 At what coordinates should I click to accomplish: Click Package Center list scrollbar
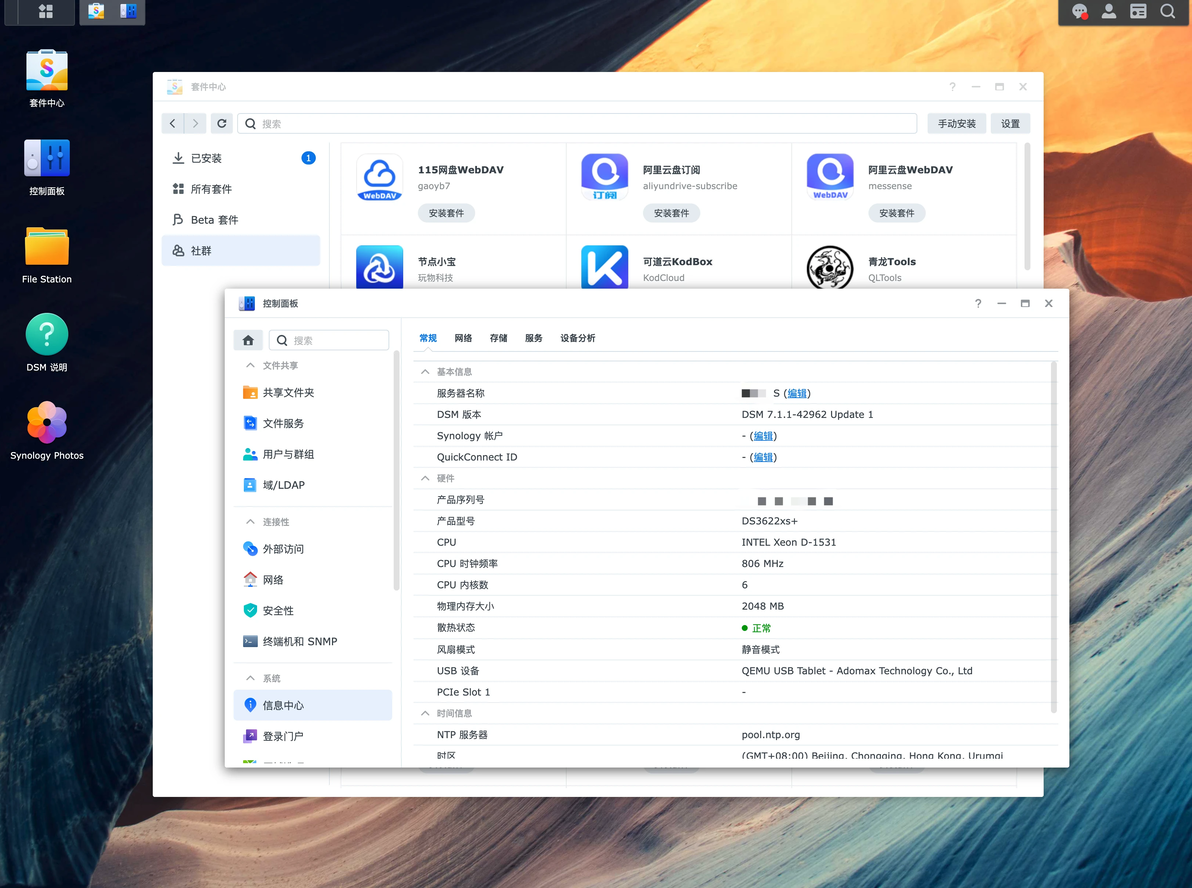pyautogui.click(x=1028, y=207)
